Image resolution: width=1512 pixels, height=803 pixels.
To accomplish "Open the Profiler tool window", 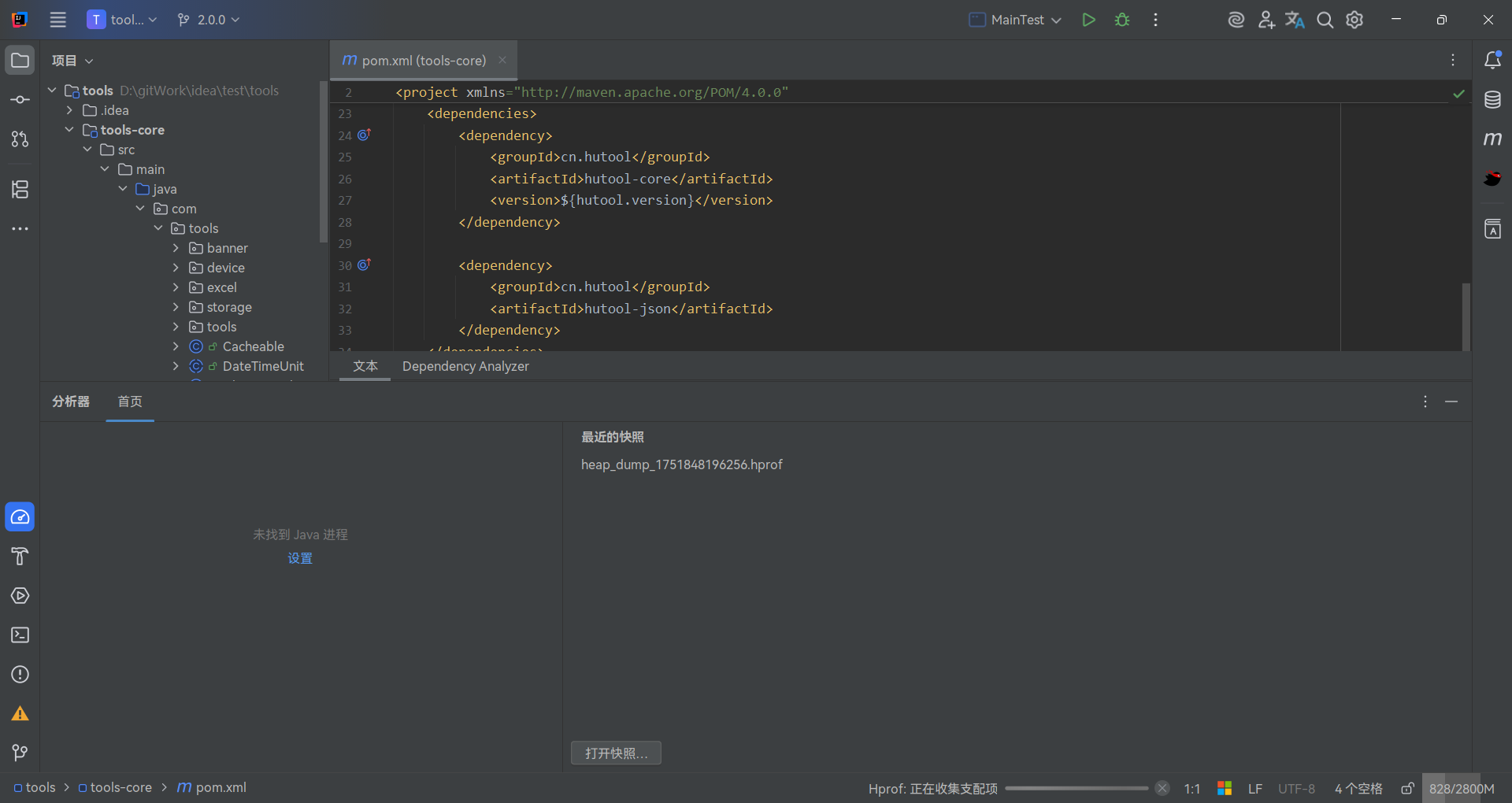I will click(x=20, y=517).
